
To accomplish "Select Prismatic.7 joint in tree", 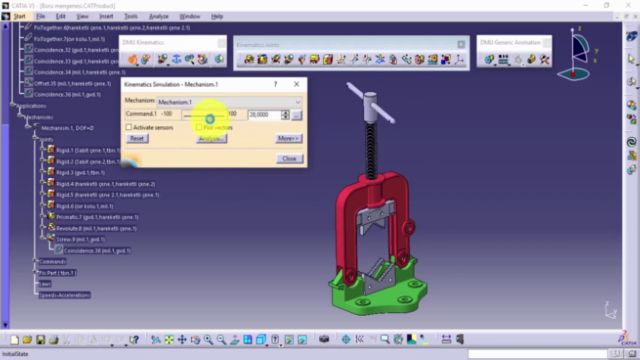I will [97, 217].
